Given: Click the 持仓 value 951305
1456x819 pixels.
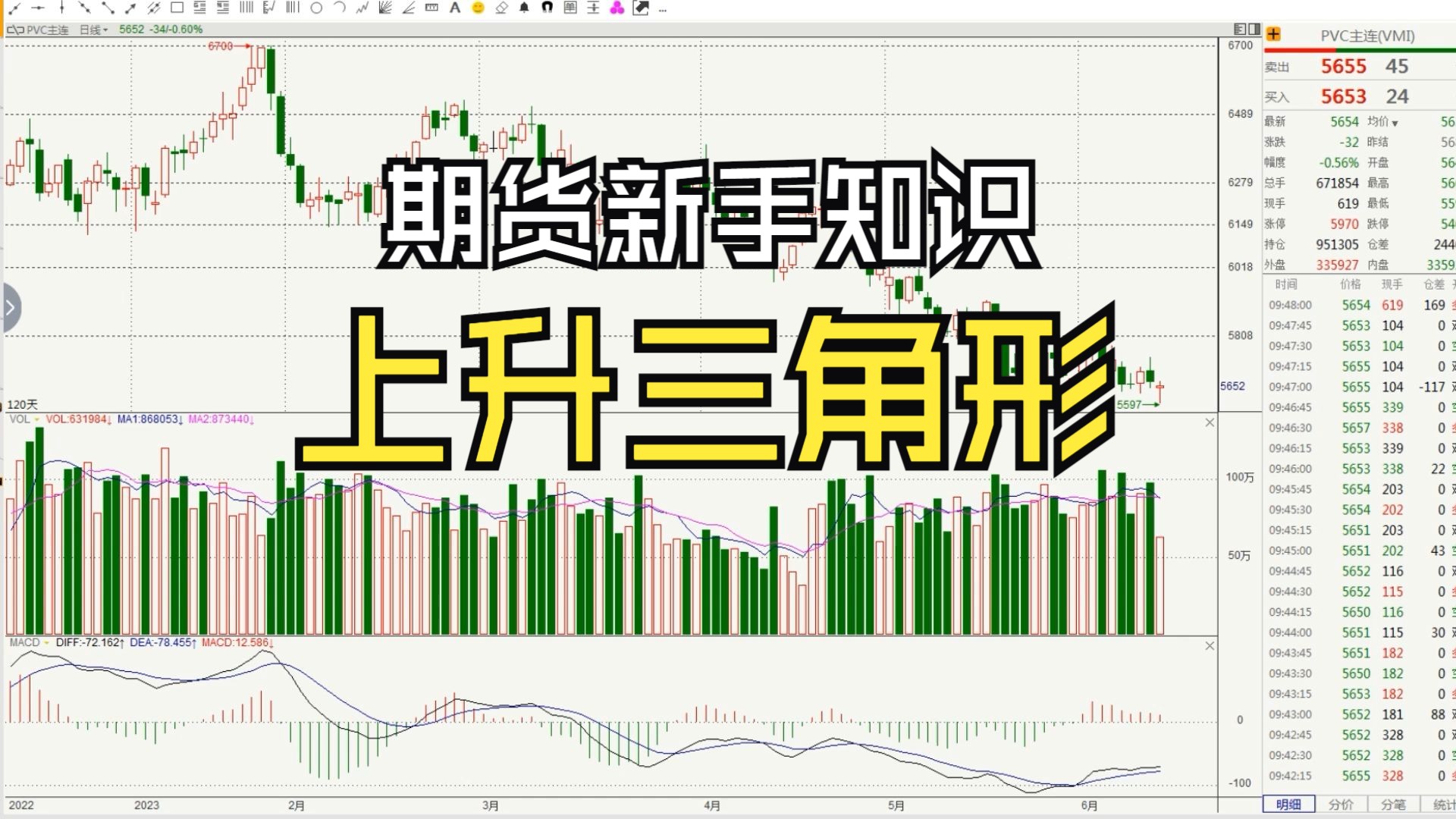Looking at the screenshot, I should [x=1337, y=244].
